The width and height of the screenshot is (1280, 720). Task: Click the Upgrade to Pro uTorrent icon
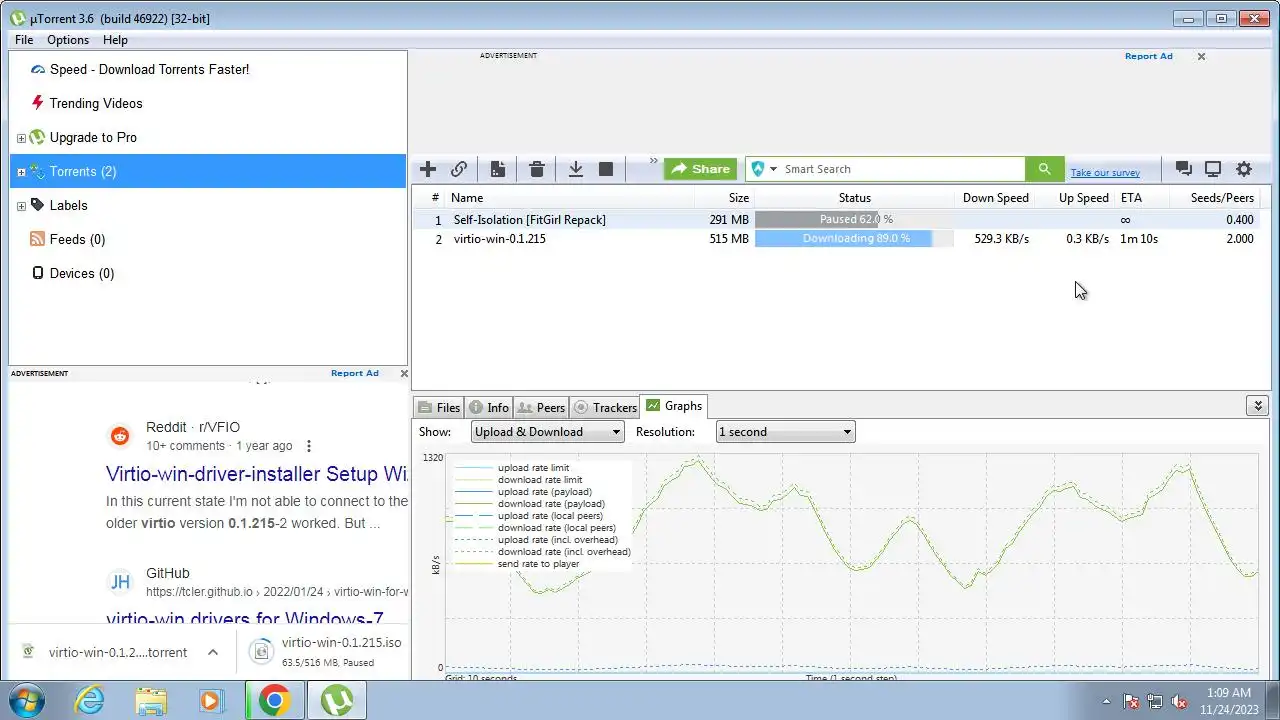pos(37,137)
